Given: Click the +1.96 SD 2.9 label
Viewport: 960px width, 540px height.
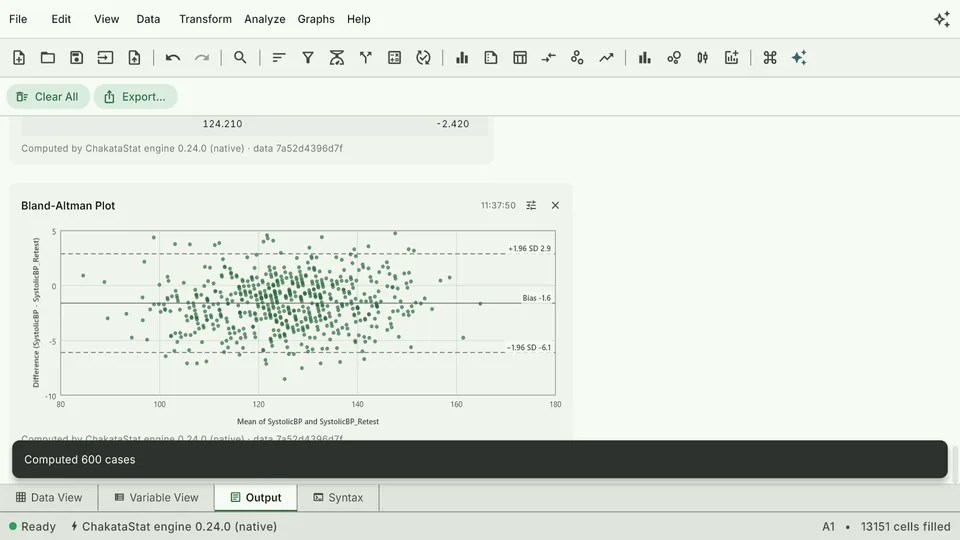Looking at the screenshot, I should point(530,249).
